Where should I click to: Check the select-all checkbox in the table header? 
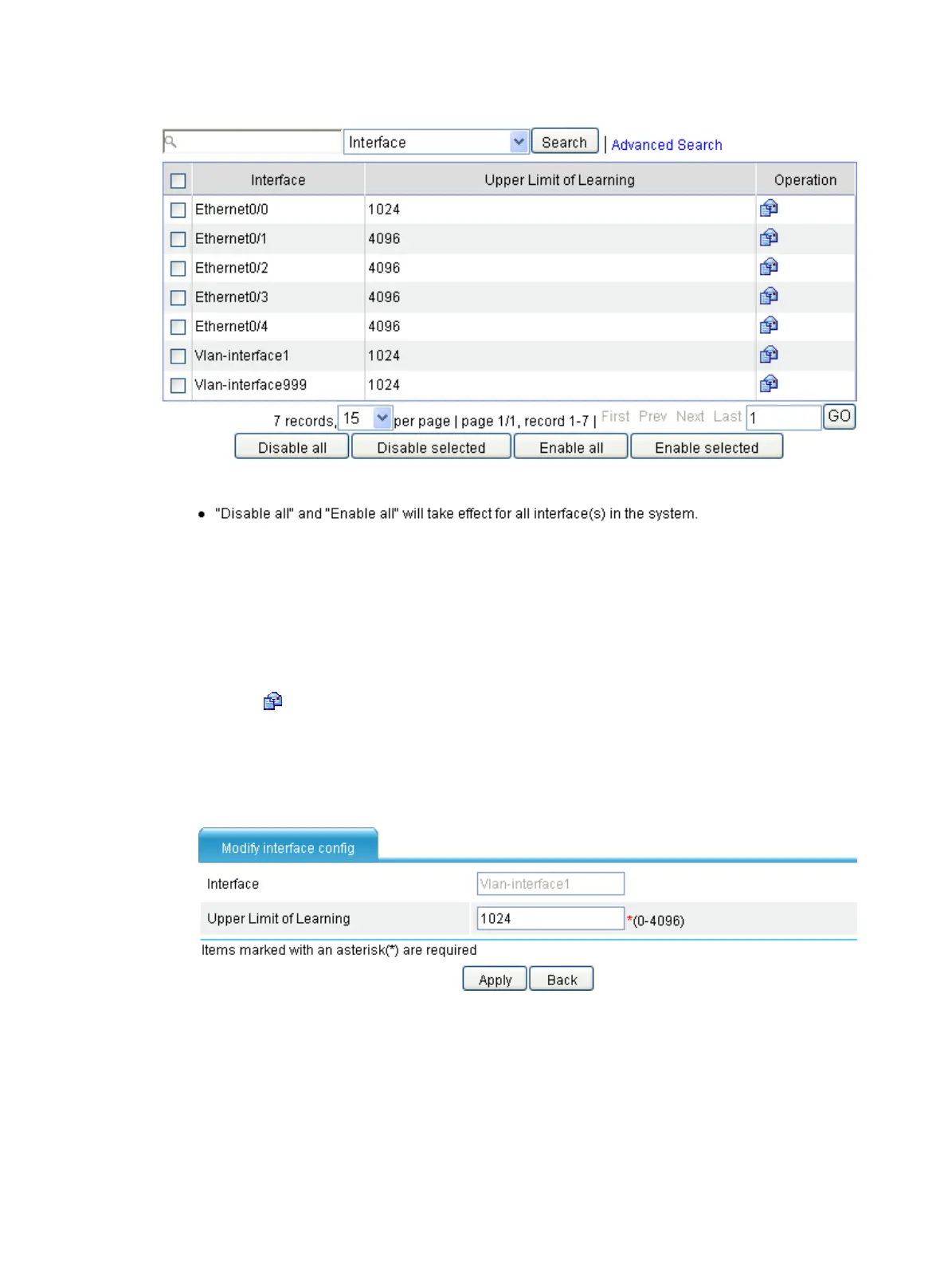pyautogui.click(x=178, y=181)
